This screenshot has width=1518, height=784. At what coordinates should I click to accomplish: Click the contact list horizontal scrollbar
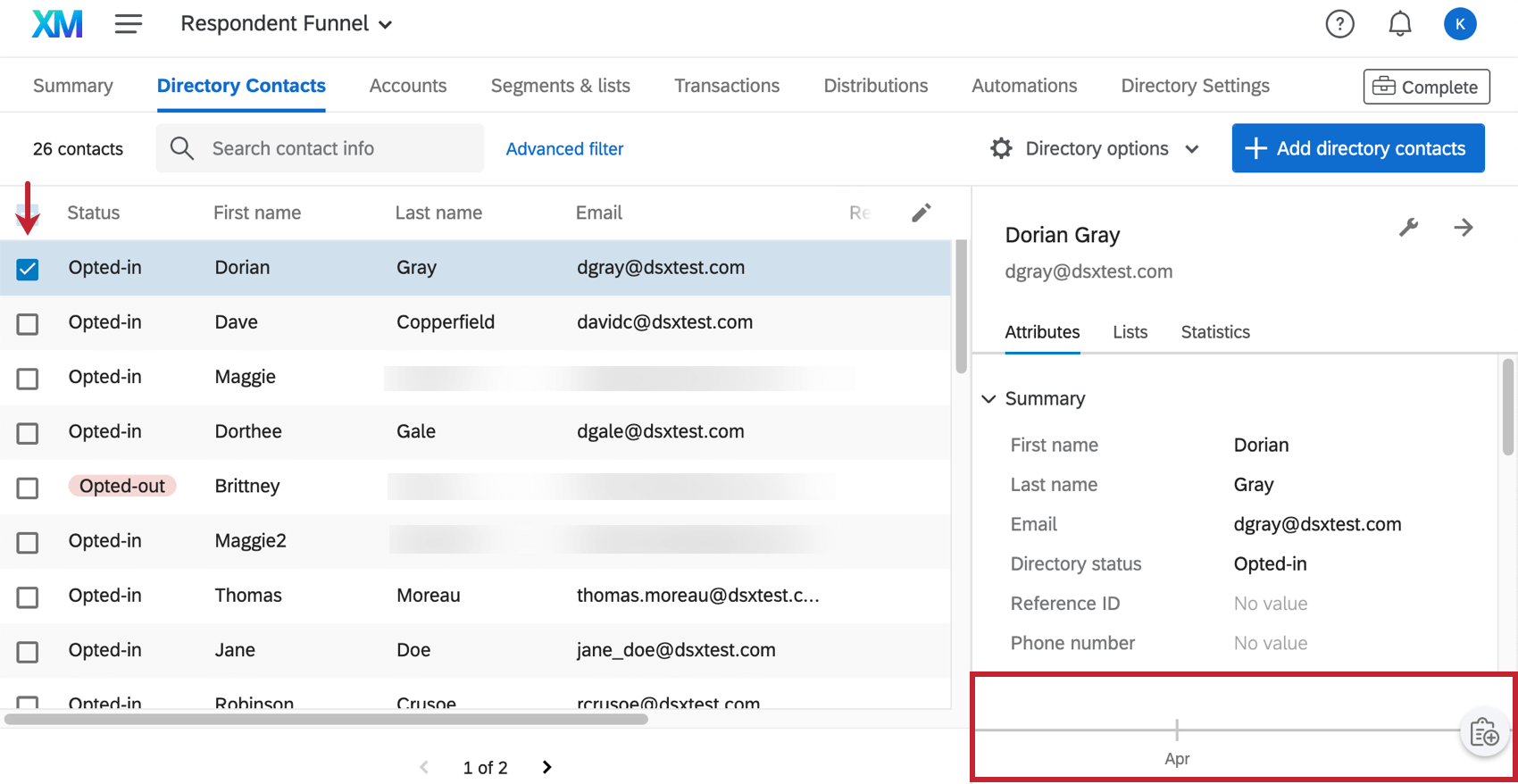326,719
